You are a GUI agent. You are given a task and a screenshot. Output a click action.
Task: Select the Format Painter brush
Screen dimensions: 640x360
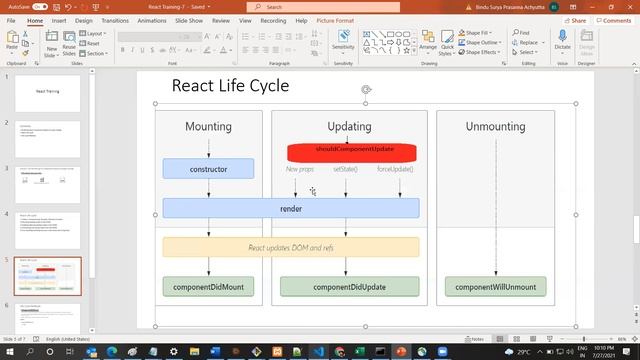[x=25, y=53]
